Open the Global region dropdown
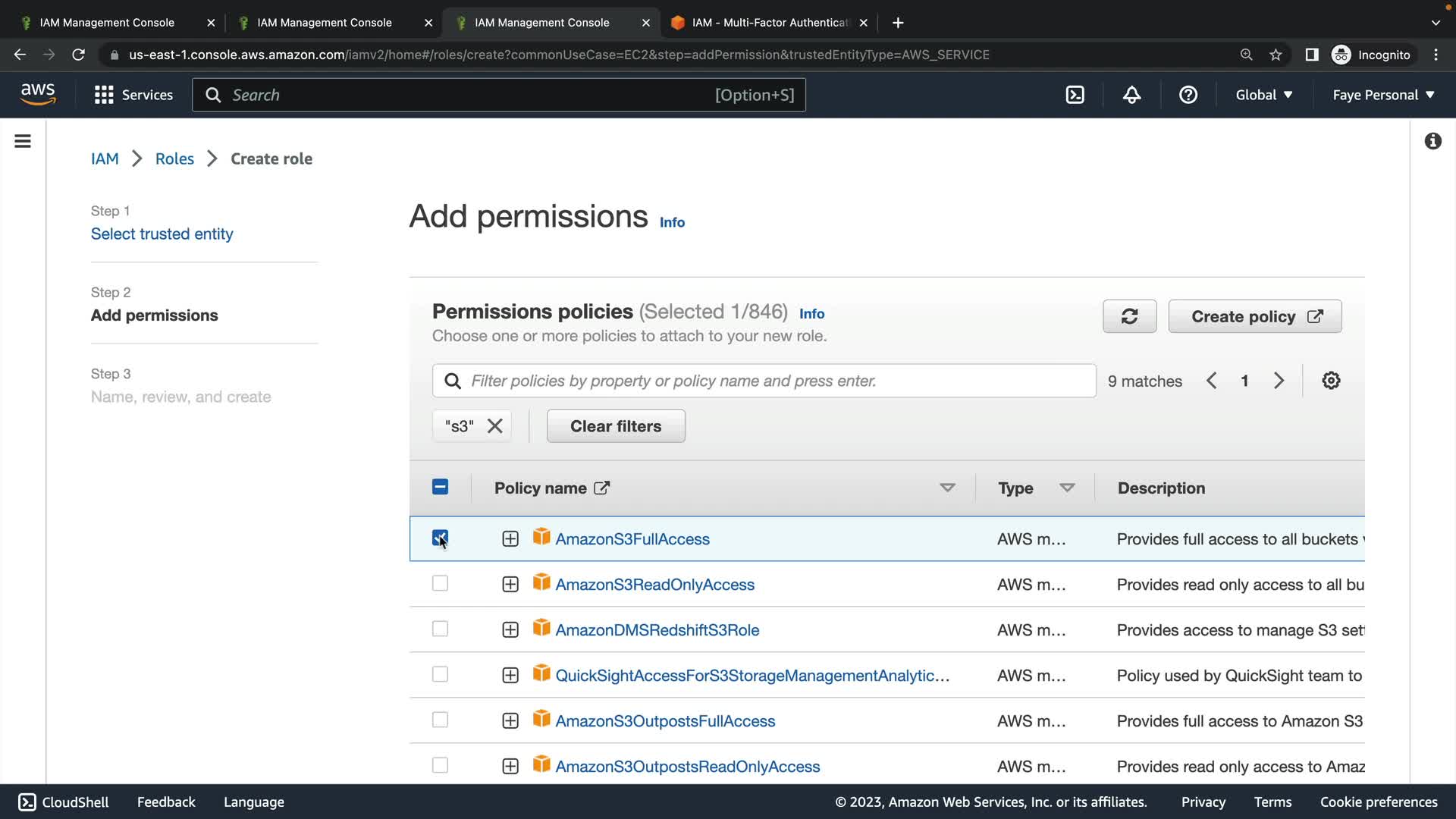The width and height of the screenshot is (1456, 819). (1263, 95)
